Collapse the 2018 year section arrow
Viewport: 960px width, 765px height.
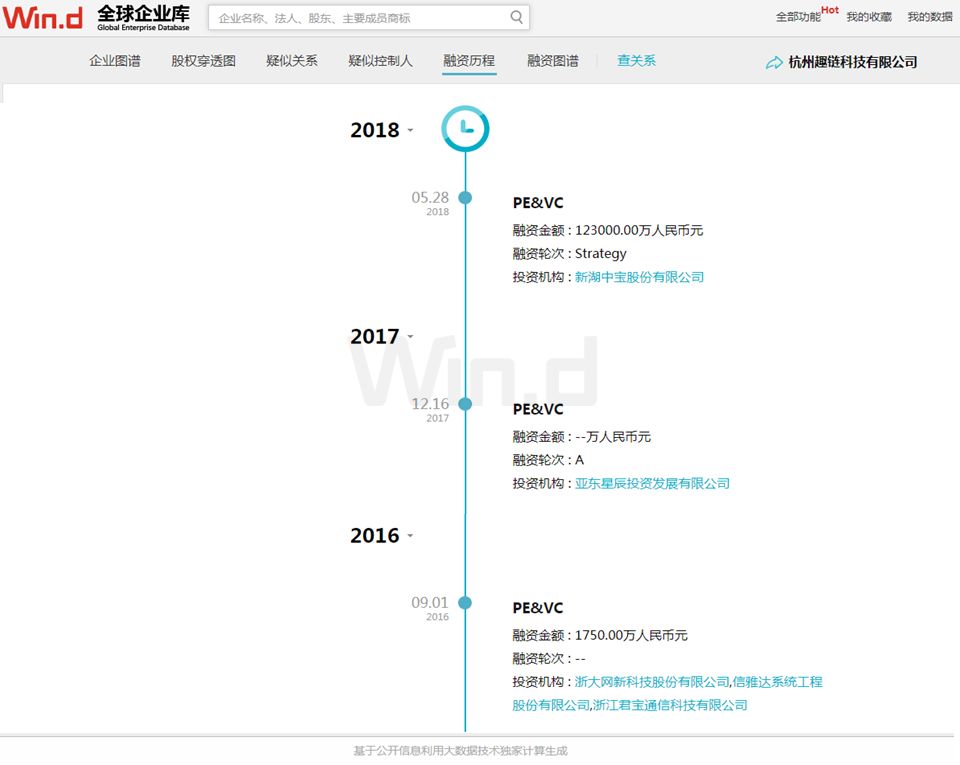click(410, 130)
